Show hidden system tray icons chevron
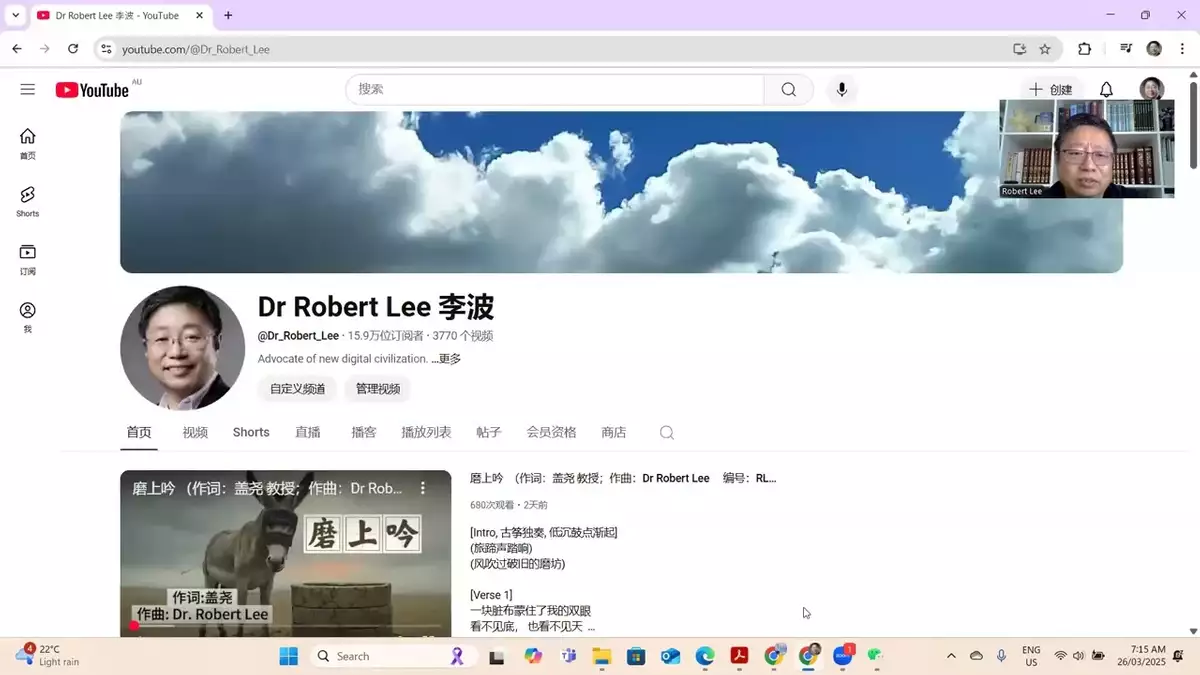Viewport: 1200px width, 675px height. pos(951,656)
